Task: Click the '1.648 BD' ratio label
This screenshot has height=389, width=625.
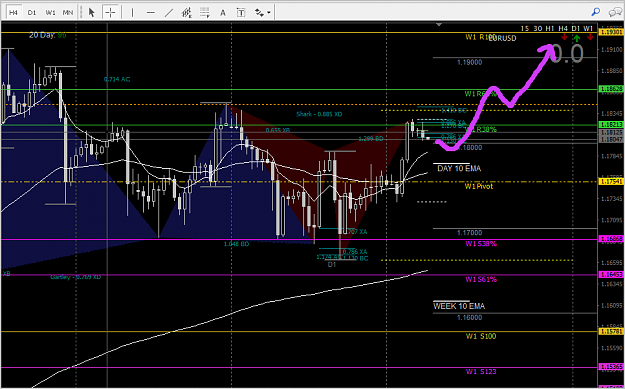Action: click(236, 244)
